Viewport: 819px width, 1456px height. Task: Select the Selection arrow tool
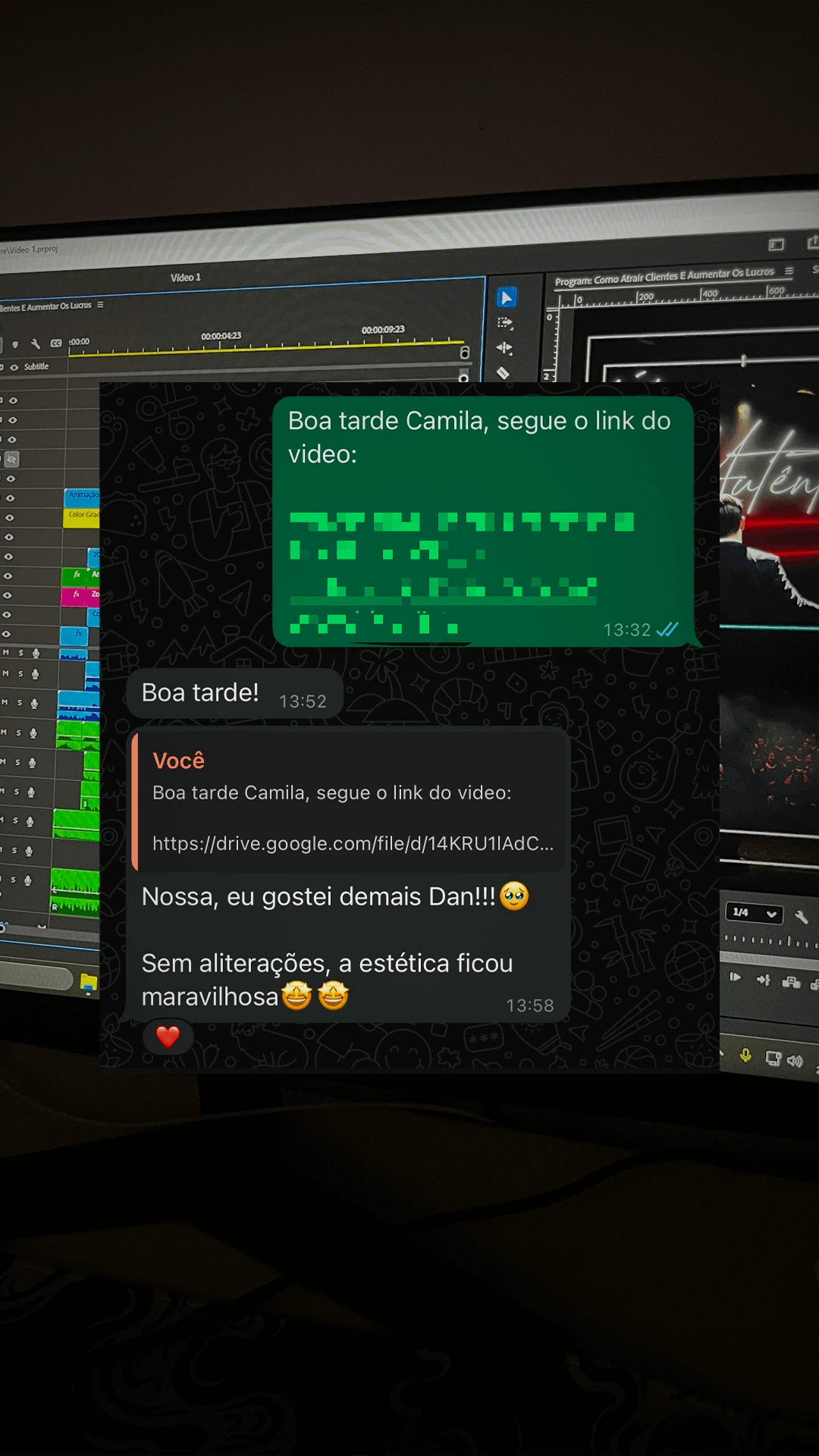pos(507,297)
